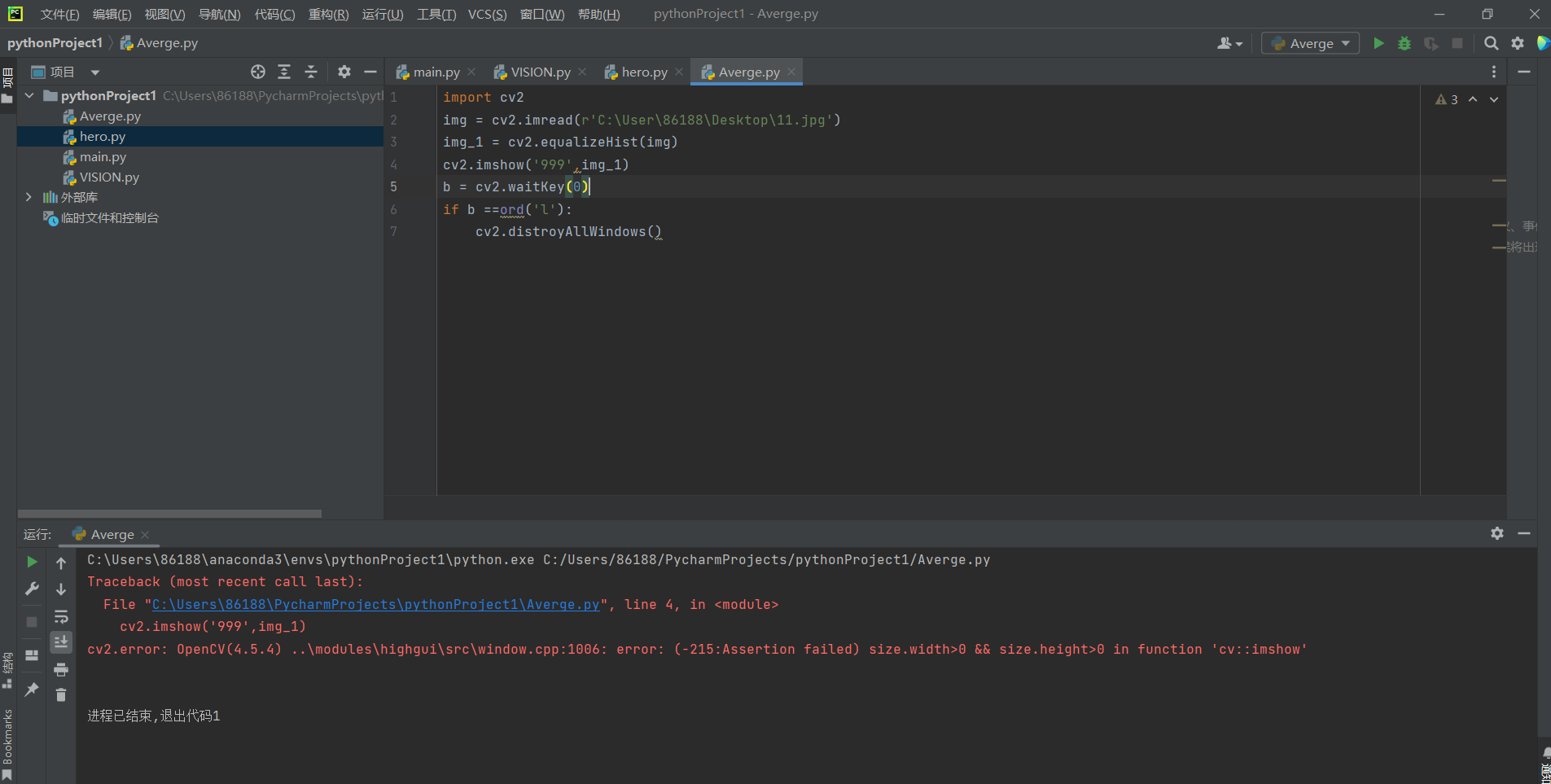Open the 文件(F) menu

[59, 14]
